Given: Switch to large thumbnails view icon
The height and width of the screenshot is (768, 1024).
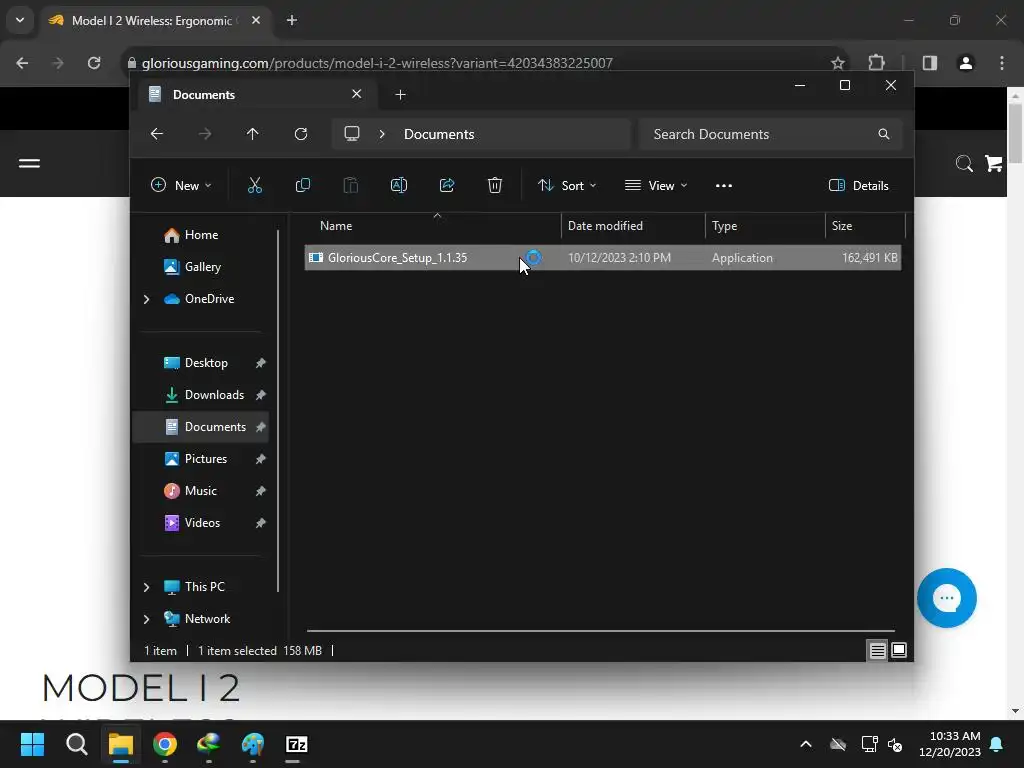Looking at the screenshot, I should pos(899,650).
